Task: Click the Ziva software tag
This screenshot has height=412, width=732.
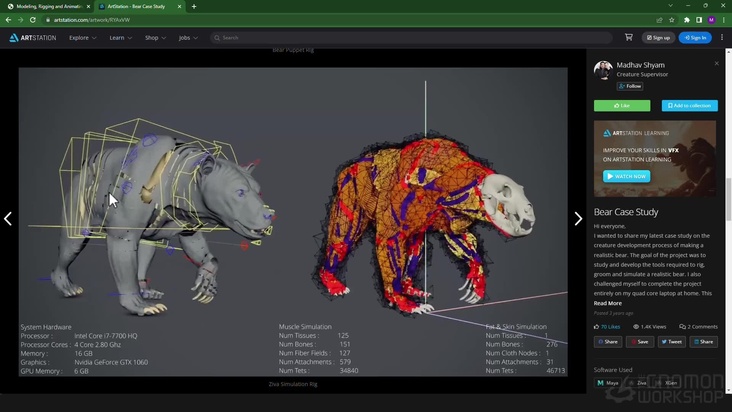Action: tap(638, 383)
